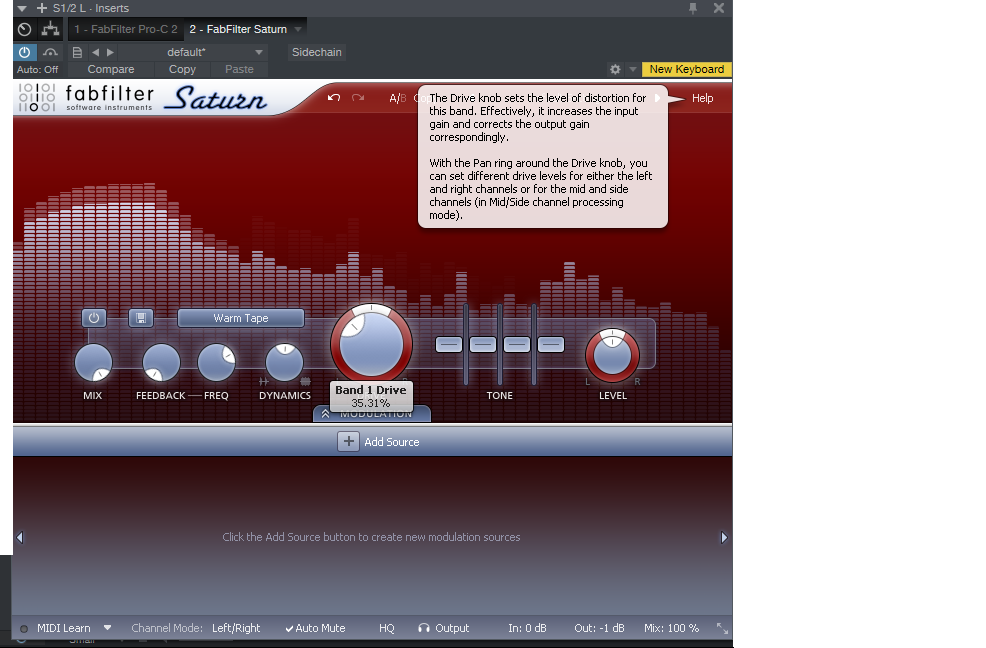Click the preset document icon
This screenshot has width=986, height=648.
tap(77, 52)
